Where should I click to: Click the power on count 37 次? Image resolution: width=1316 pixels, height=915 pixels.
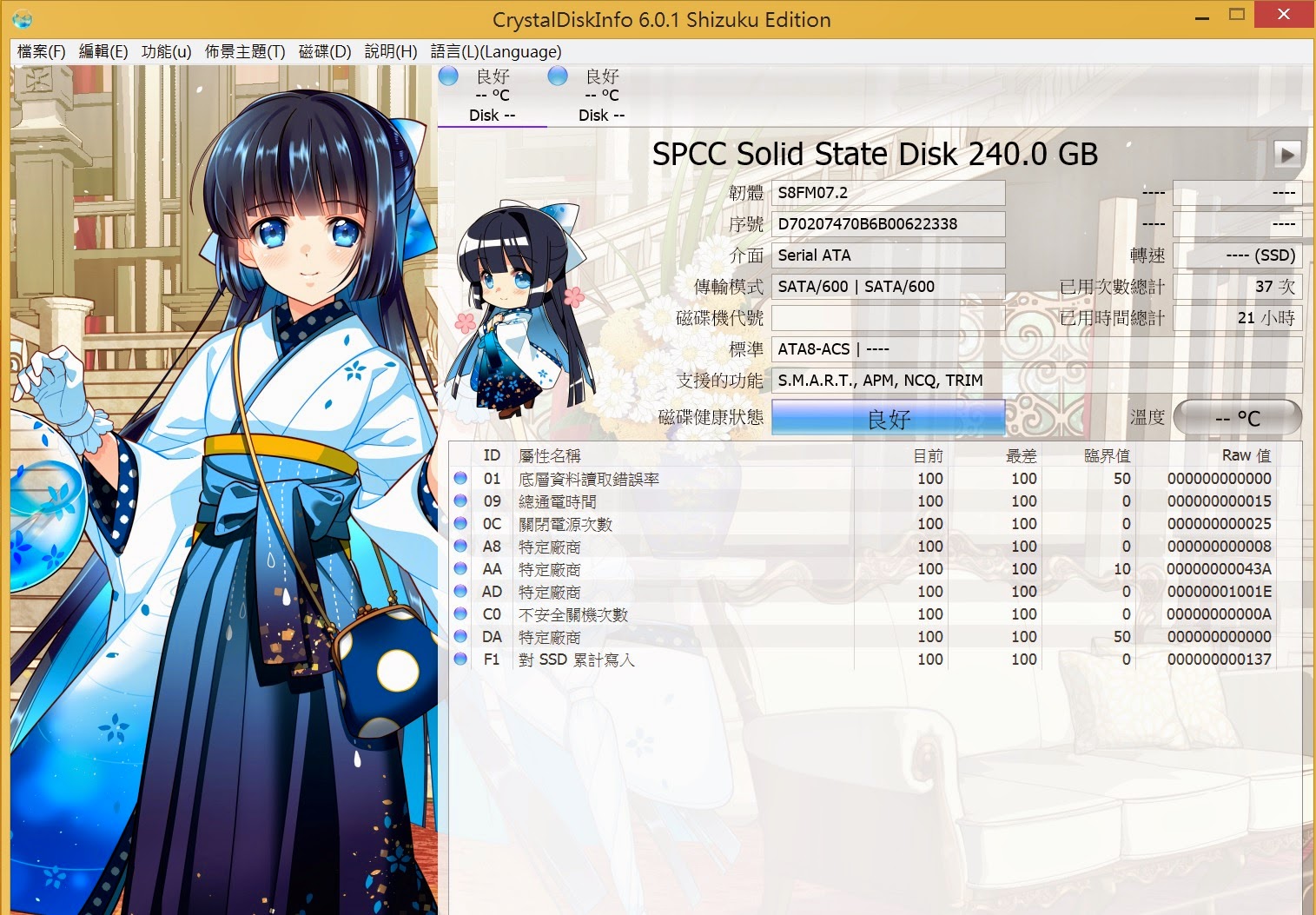tap(1237, 287)
